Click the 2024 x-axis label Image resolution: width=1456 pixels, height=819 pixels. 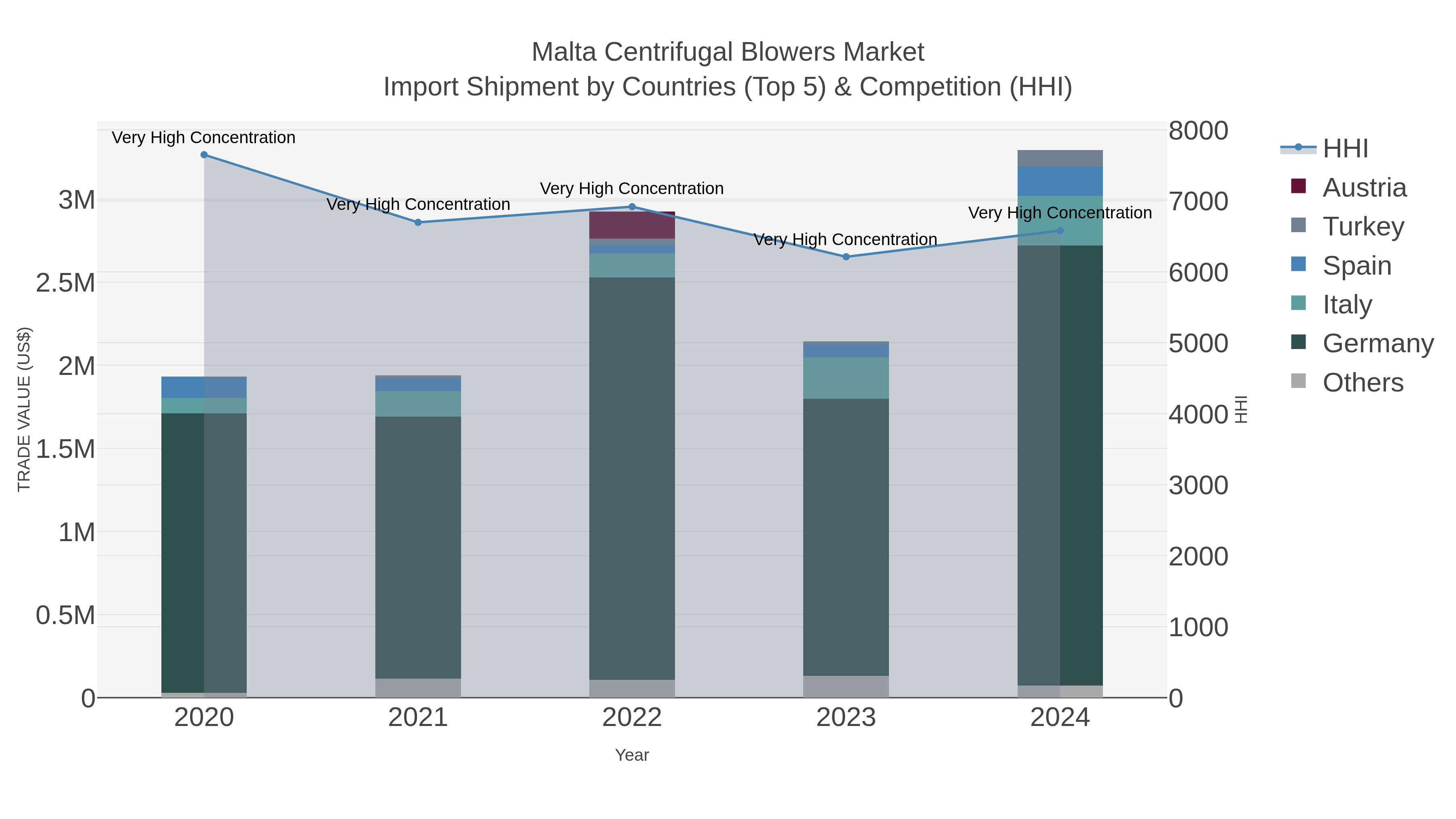point(1060,718)
